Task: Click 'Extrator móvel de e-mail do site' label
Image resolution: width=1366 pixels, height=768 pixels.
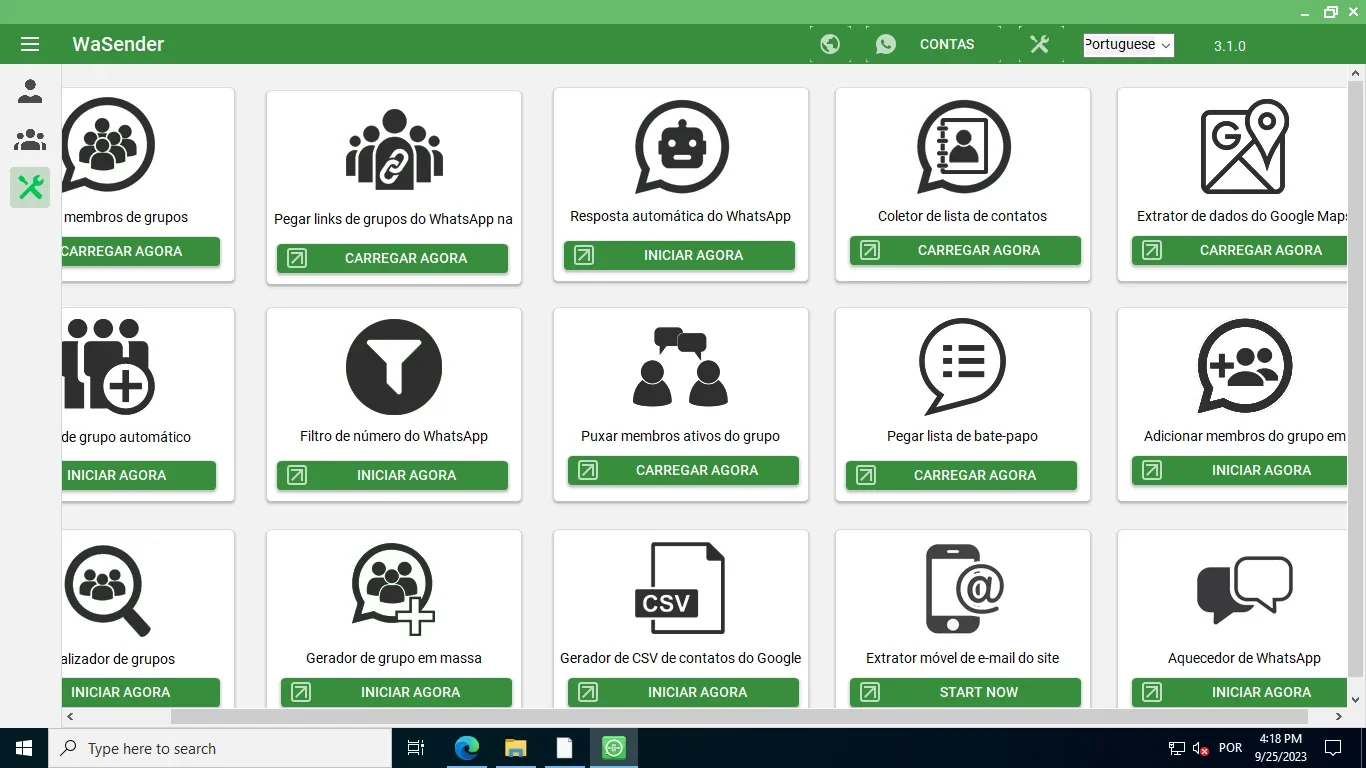Action: click(962, 658)
